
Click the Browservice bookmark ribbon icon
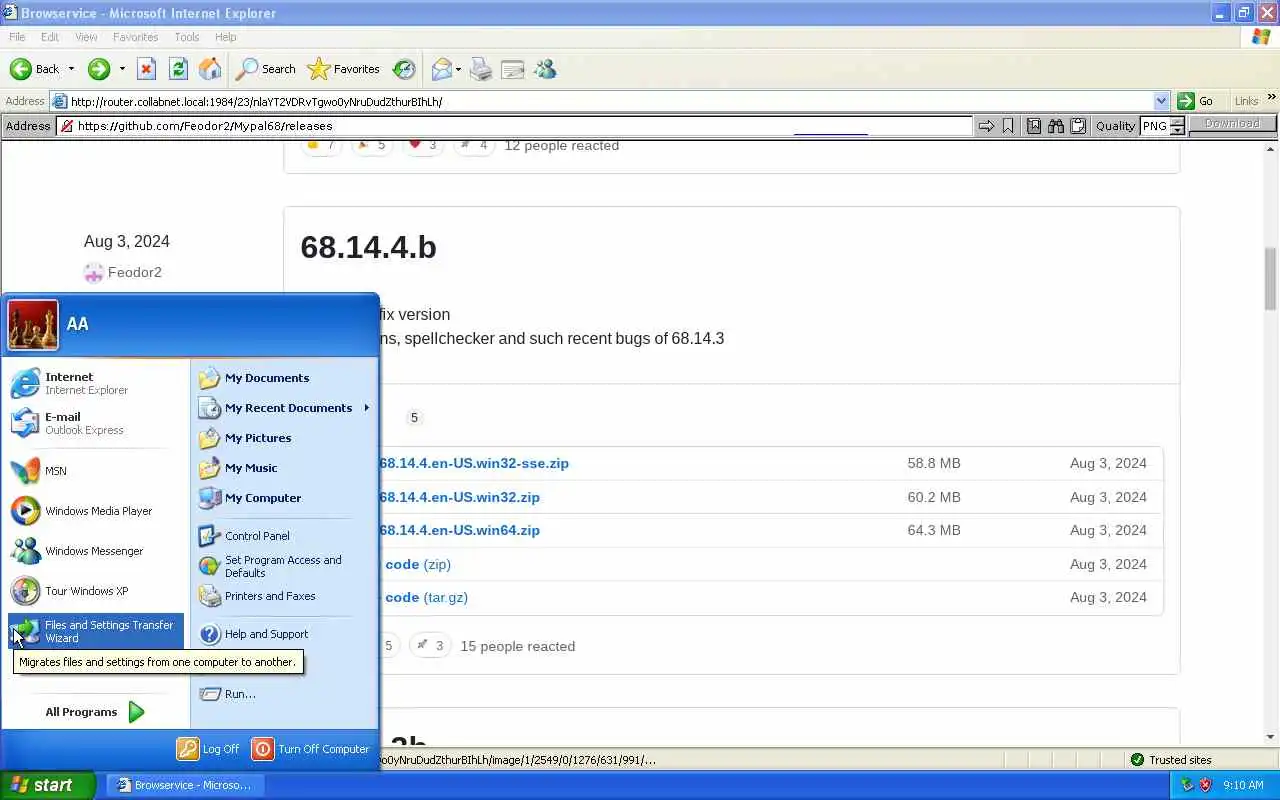coord(1008,126)
